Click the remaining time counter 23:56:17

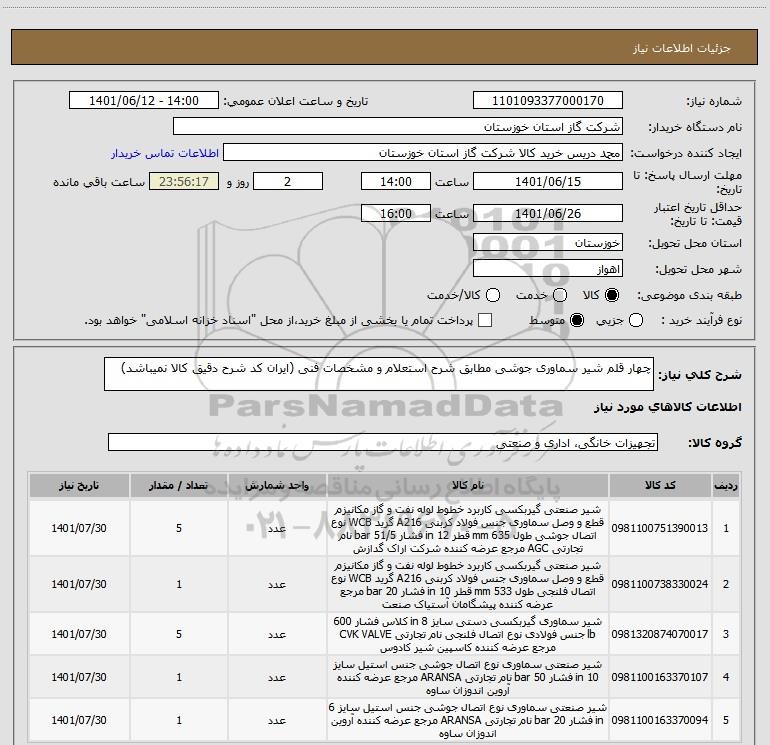coord(184,181)
